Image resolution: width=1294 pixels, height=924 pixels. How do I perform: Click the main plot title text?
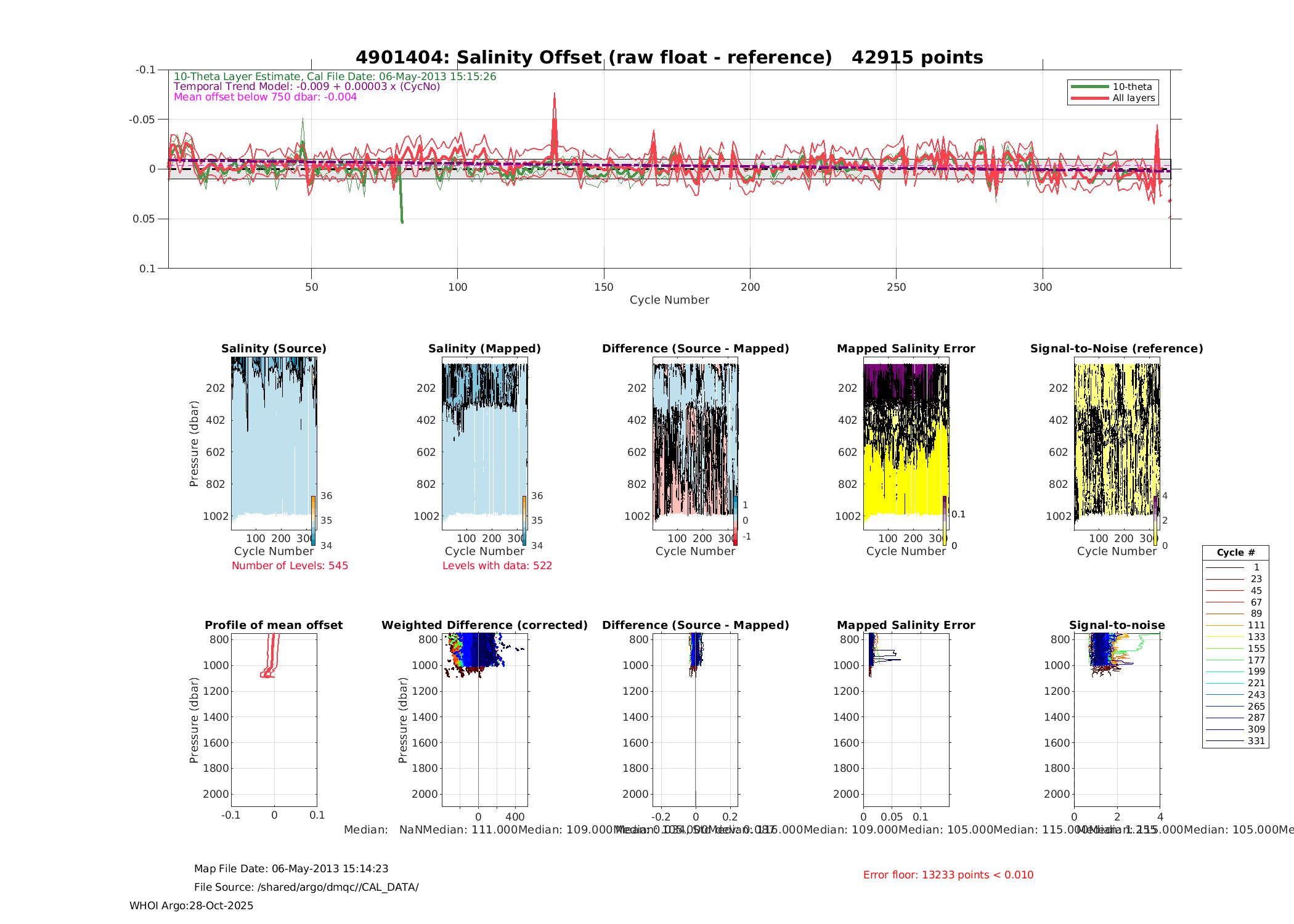click(669, 57)
